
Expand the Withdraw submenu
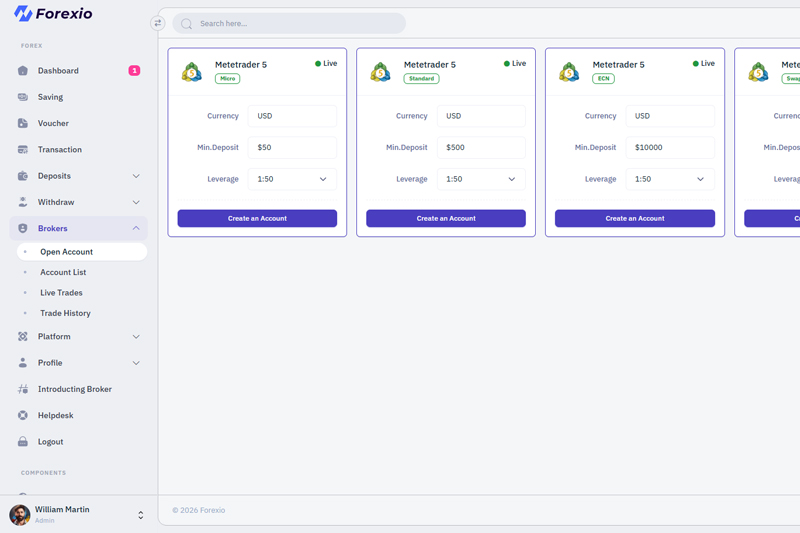click(136, 202)
